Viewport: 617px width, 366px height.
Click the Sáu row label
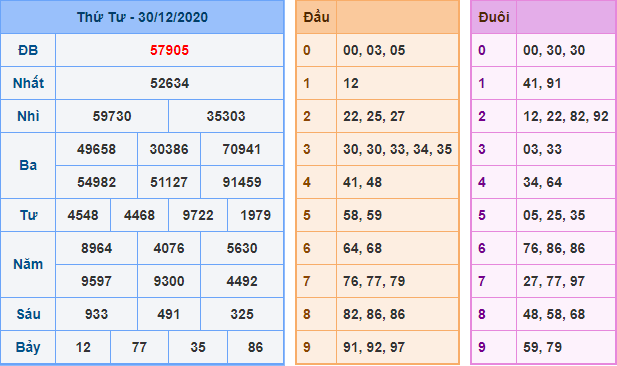click(x=28, y=314)
